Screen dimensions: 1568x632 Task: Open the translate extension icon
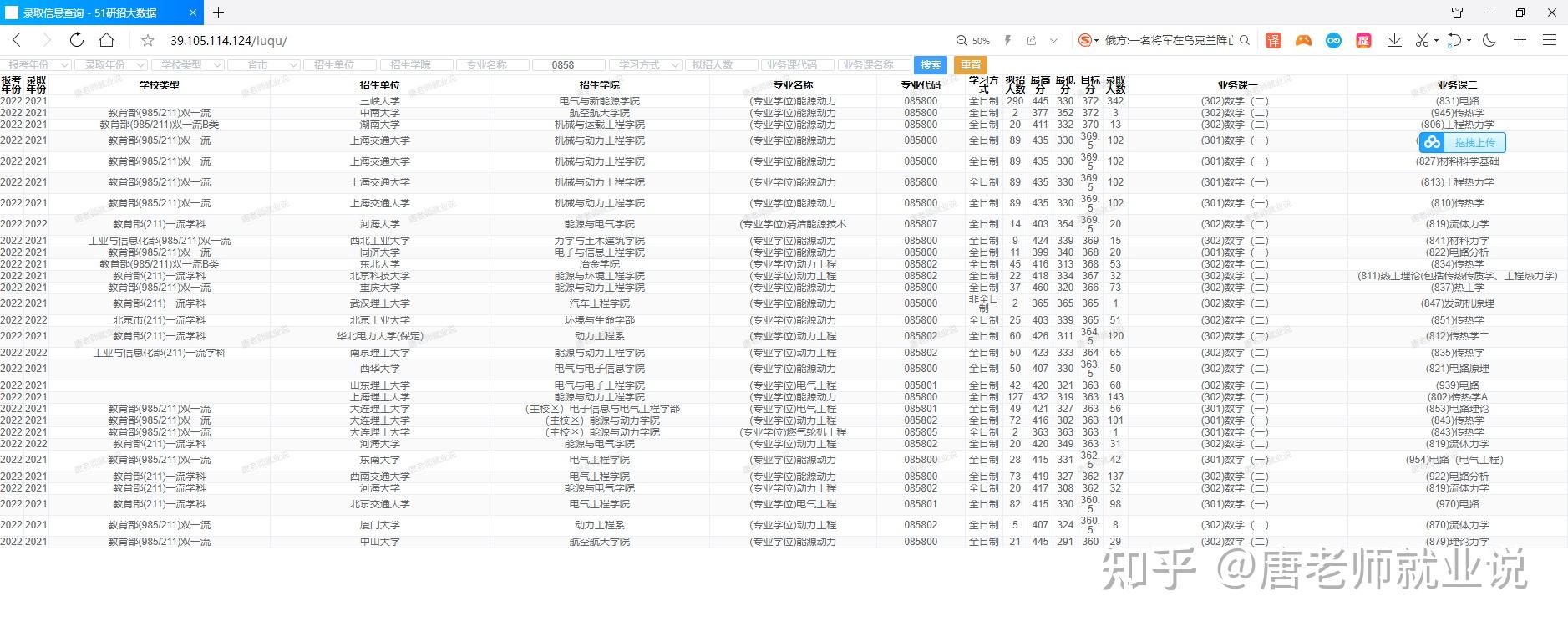pyautogui.click(x=1273, y=40)
